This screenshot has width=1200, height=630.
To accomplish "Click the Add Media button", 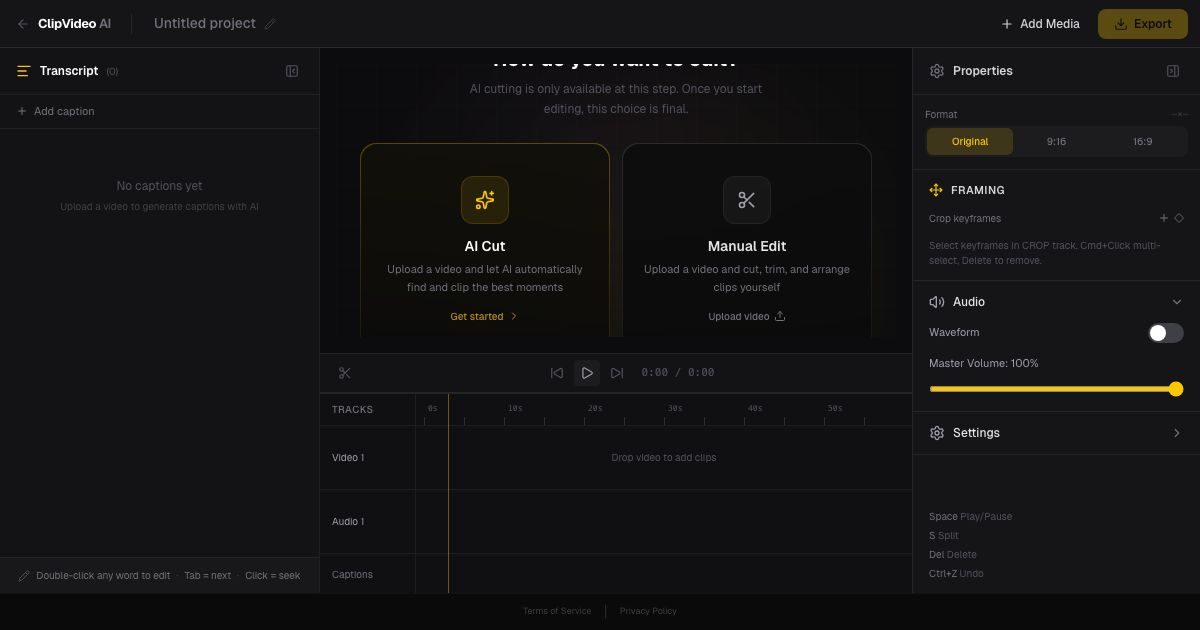I will [1040, 24].
